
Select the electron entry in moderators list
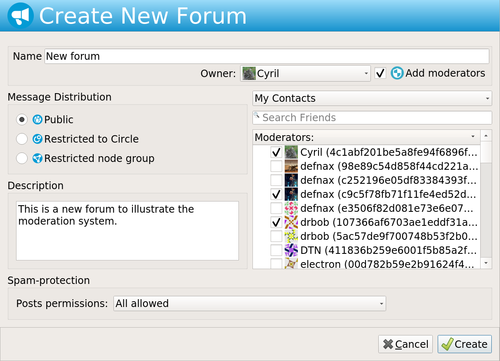(366, 264)
